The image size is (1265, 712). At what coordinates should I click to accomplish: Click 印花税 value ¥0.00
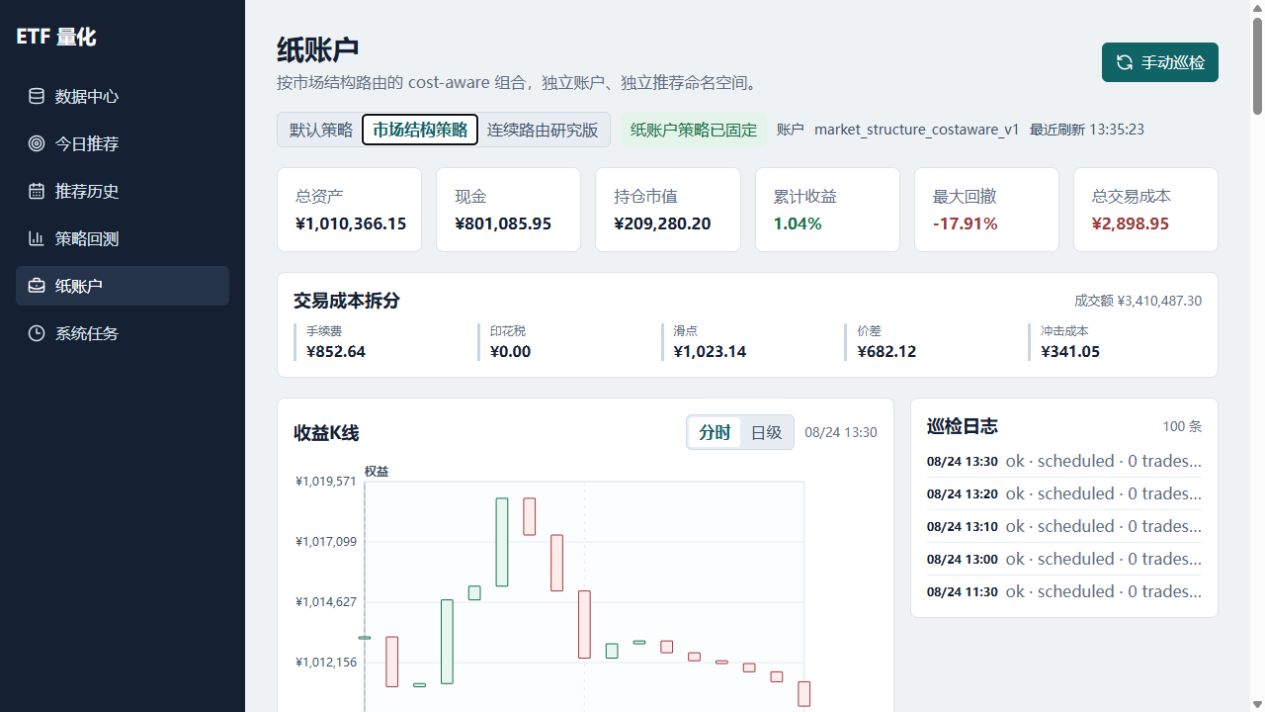click(510, 352)
